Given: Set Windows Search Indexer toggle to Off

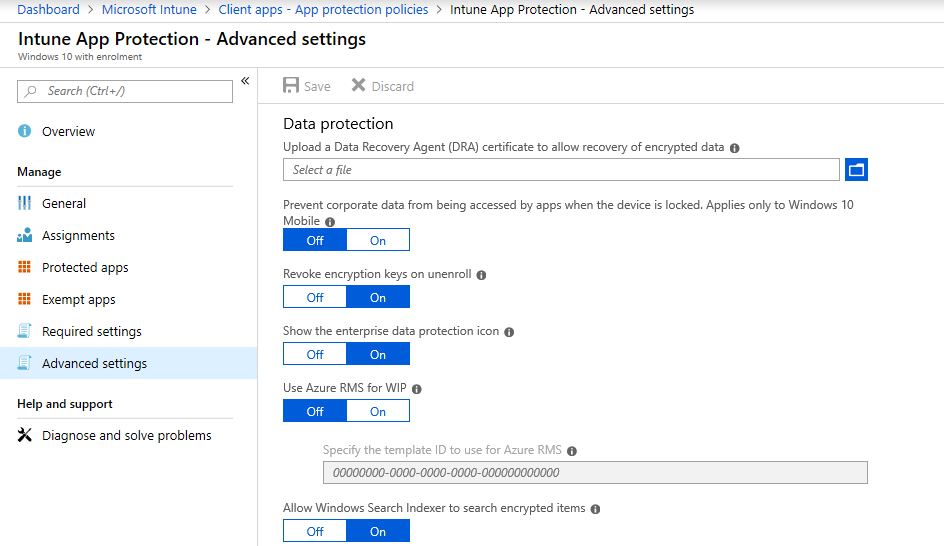Looking at the screenshot, I should pos(315,531).
